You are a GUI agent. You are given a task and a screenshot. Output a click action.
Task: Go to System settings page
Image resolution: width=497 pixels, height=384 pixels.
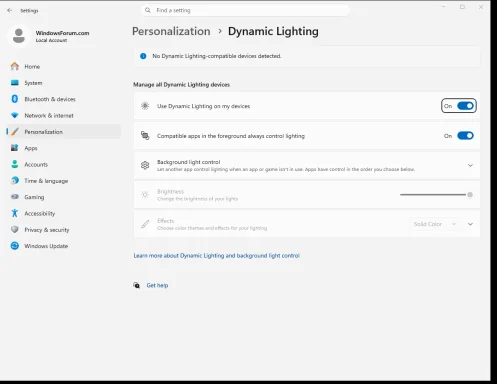coord(63,83)
